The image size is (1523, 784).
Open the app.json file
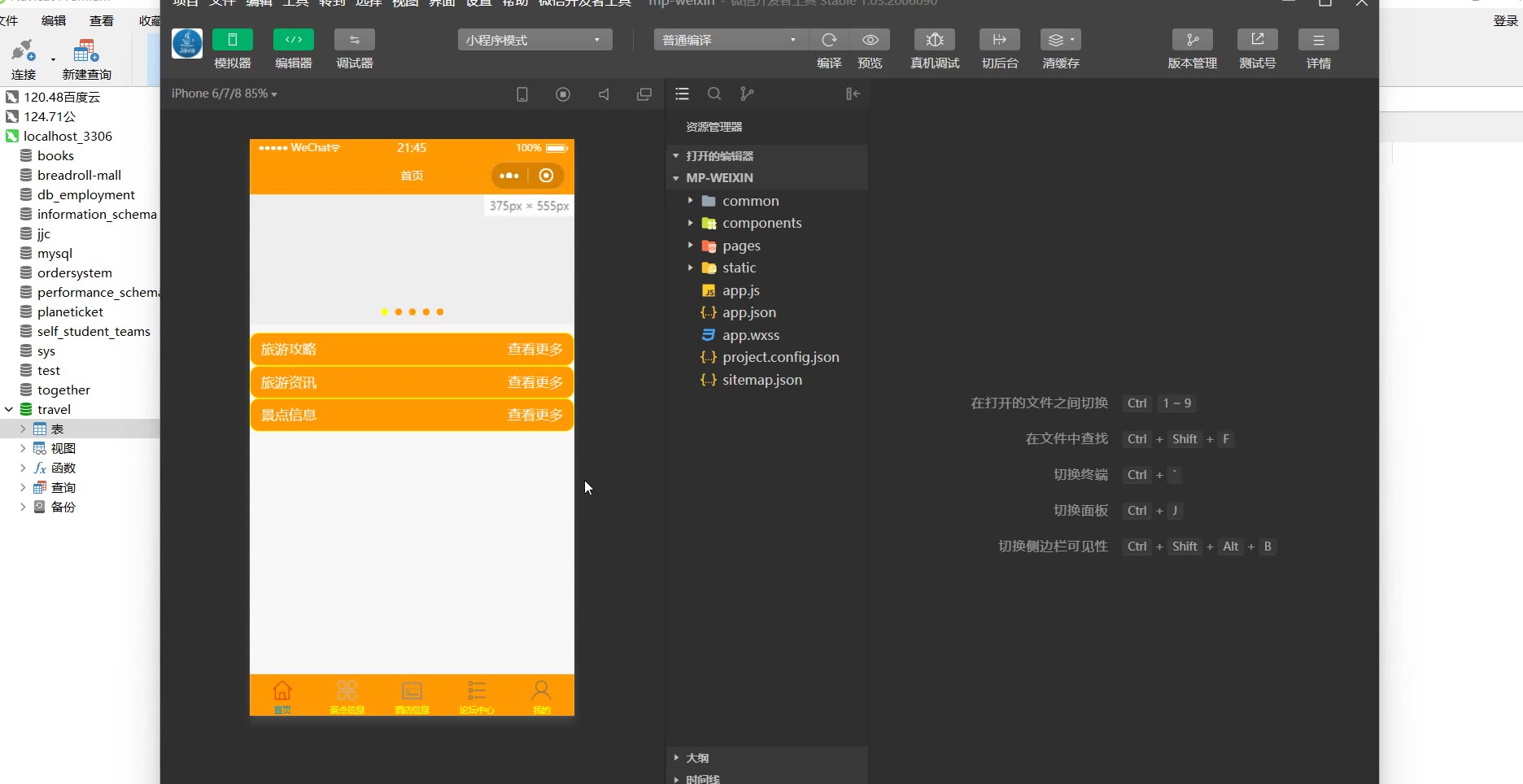[x=748, y=312]
